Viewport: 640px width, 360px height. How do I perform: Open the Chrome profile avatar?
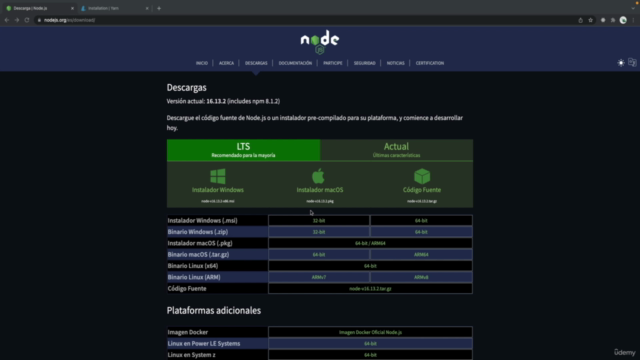tap(623, 20)
